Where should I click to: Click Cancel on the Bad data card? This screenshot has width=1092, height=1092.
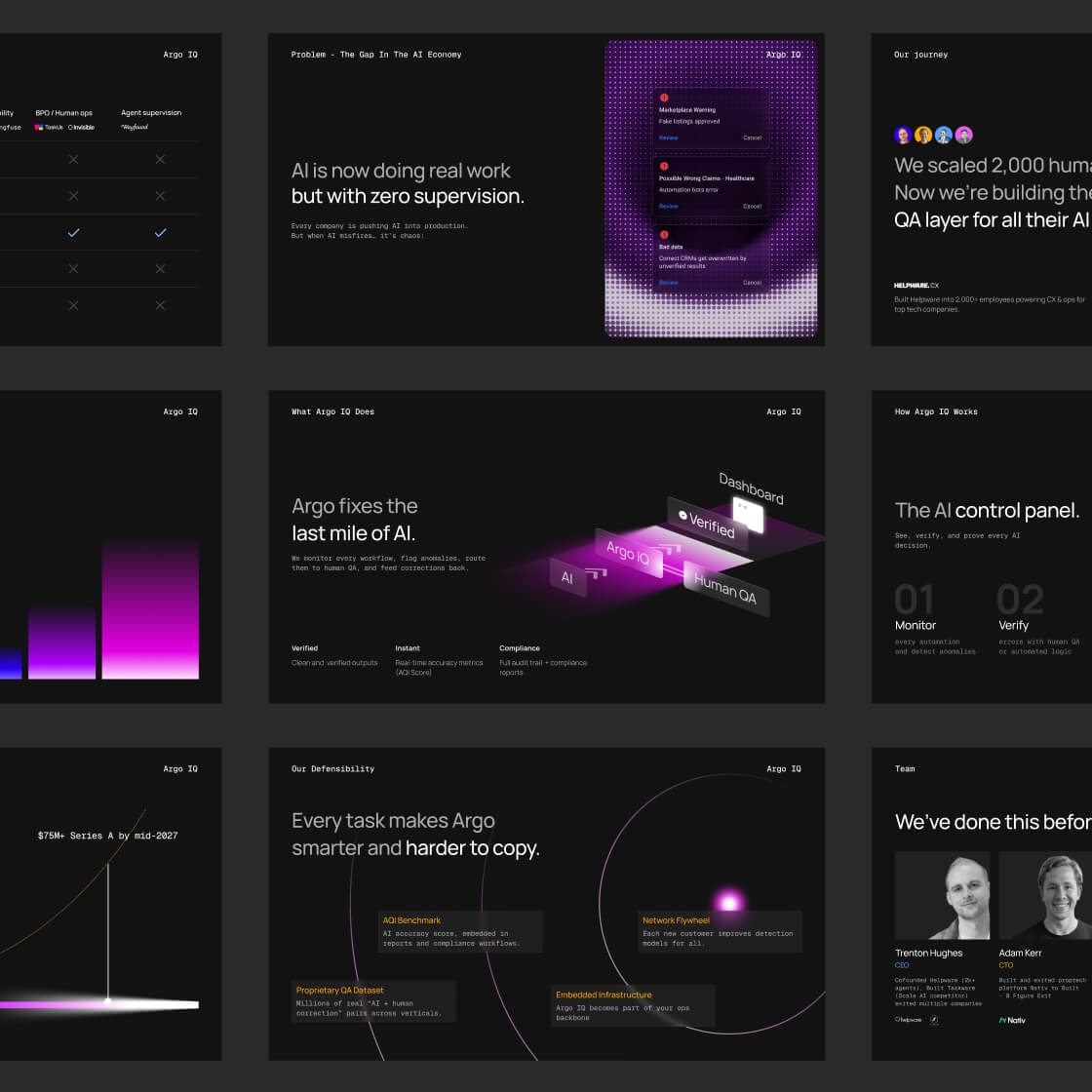pyautogui.click(x=752, y=283)
